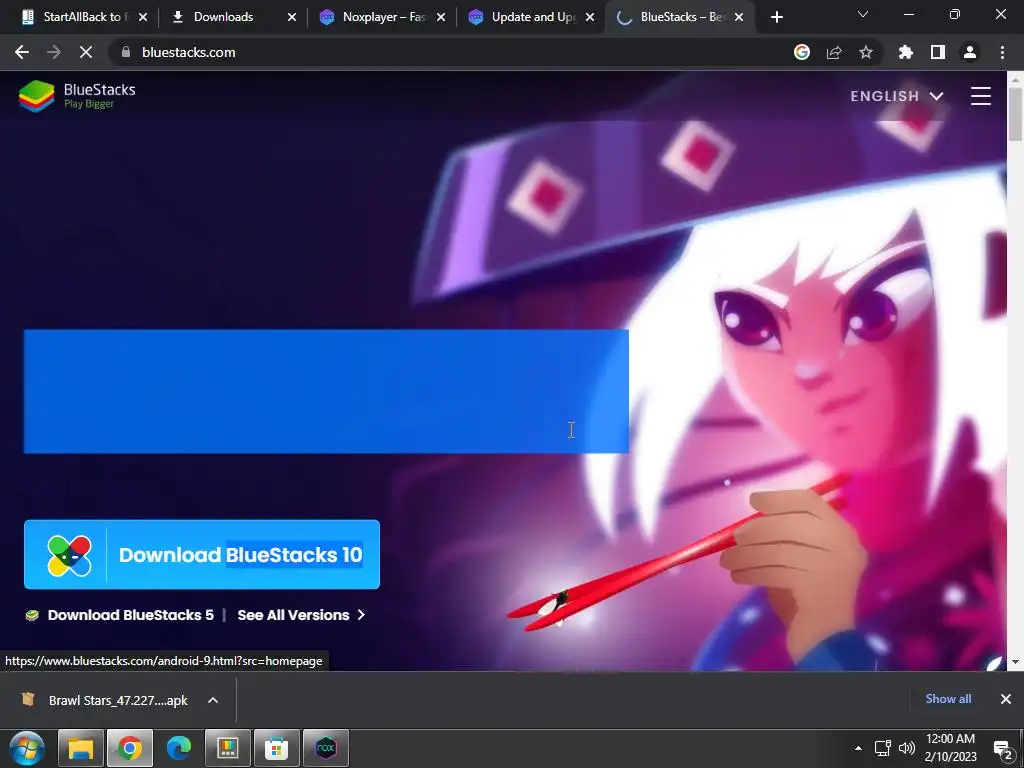Click the blue highlighted banner area
This screenshot has width=1024, height=768.
click(x=326, y=391)
